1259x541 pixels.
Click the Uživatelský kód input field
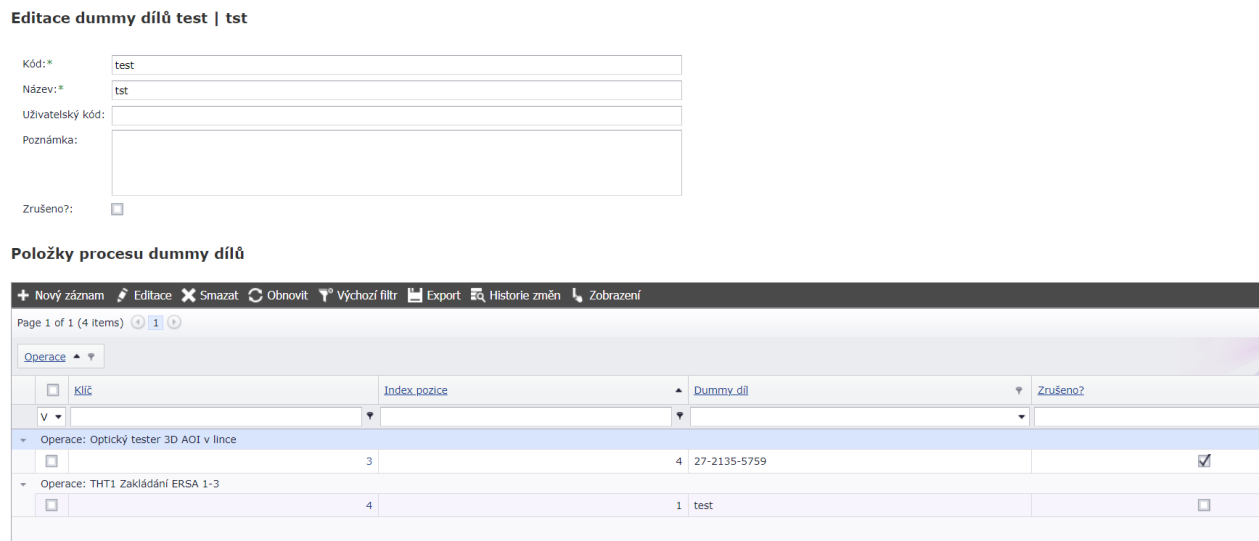click(x=396, y=116)
